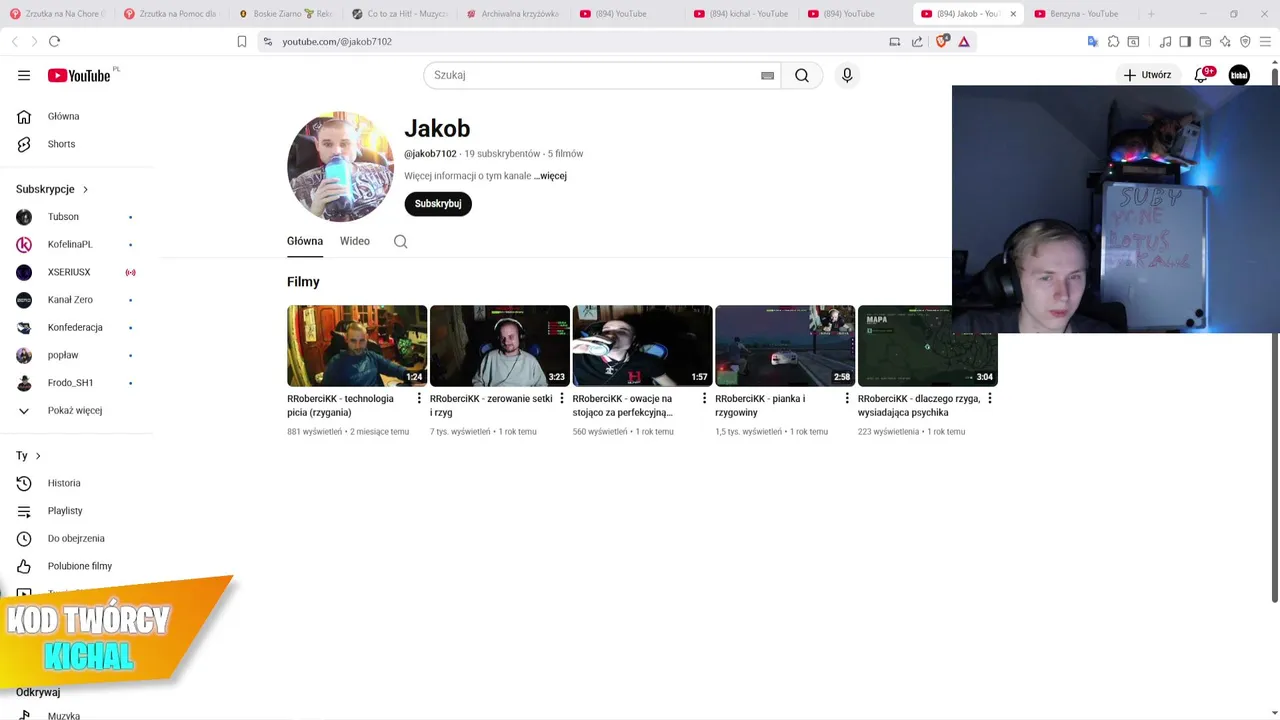The width and height of the screenshot is (1280, 720).
Task: Open the Brave Shields lion icon
Action: (942, 41)
